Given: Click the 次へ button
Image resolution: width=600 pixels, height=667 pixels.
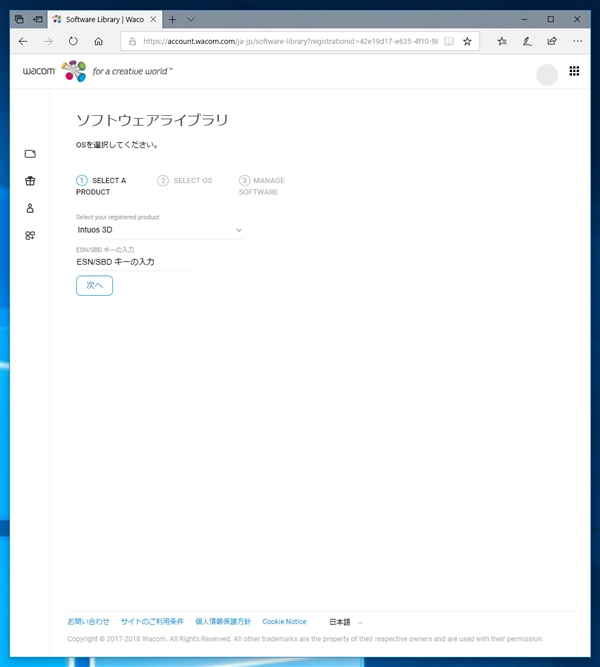Looking at the screenshot, I should [x=94, y=285].
